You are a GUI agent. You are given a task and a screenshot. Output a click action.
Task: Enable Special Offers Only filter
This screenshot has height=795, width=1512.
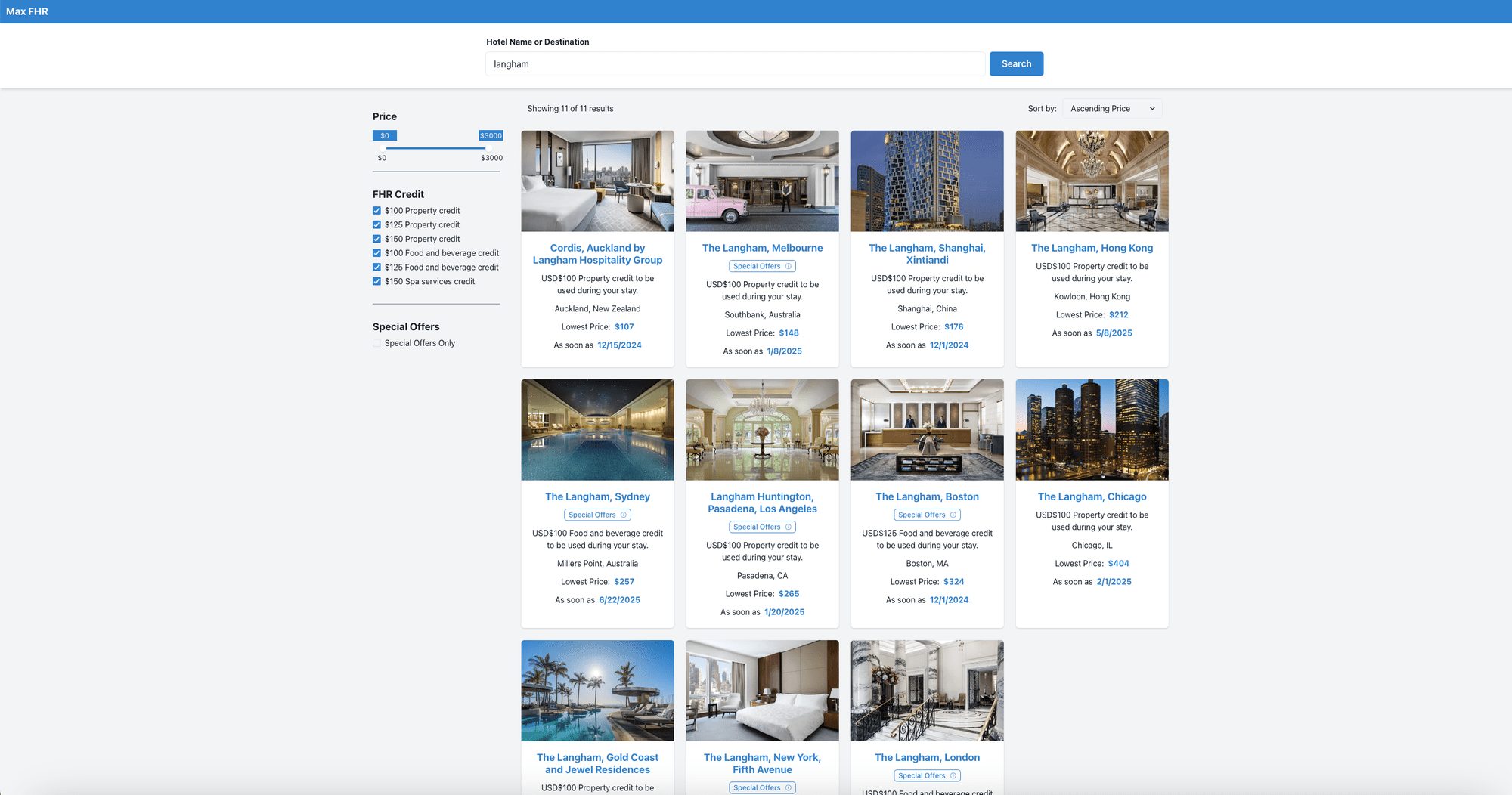(x=376, y=343)
